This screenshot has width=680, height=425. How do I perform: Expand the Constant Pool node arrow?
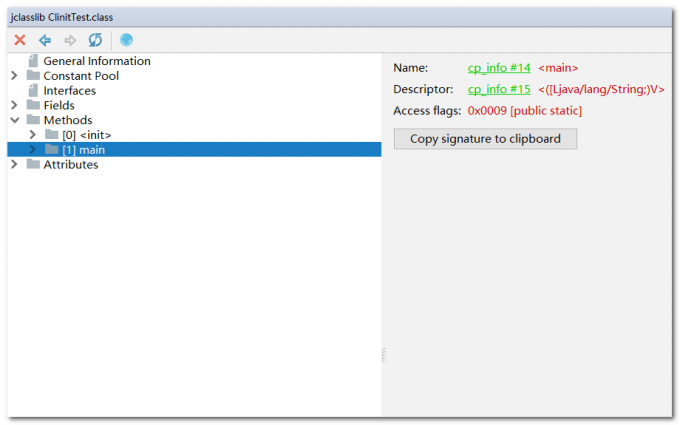tap(14, 76)
